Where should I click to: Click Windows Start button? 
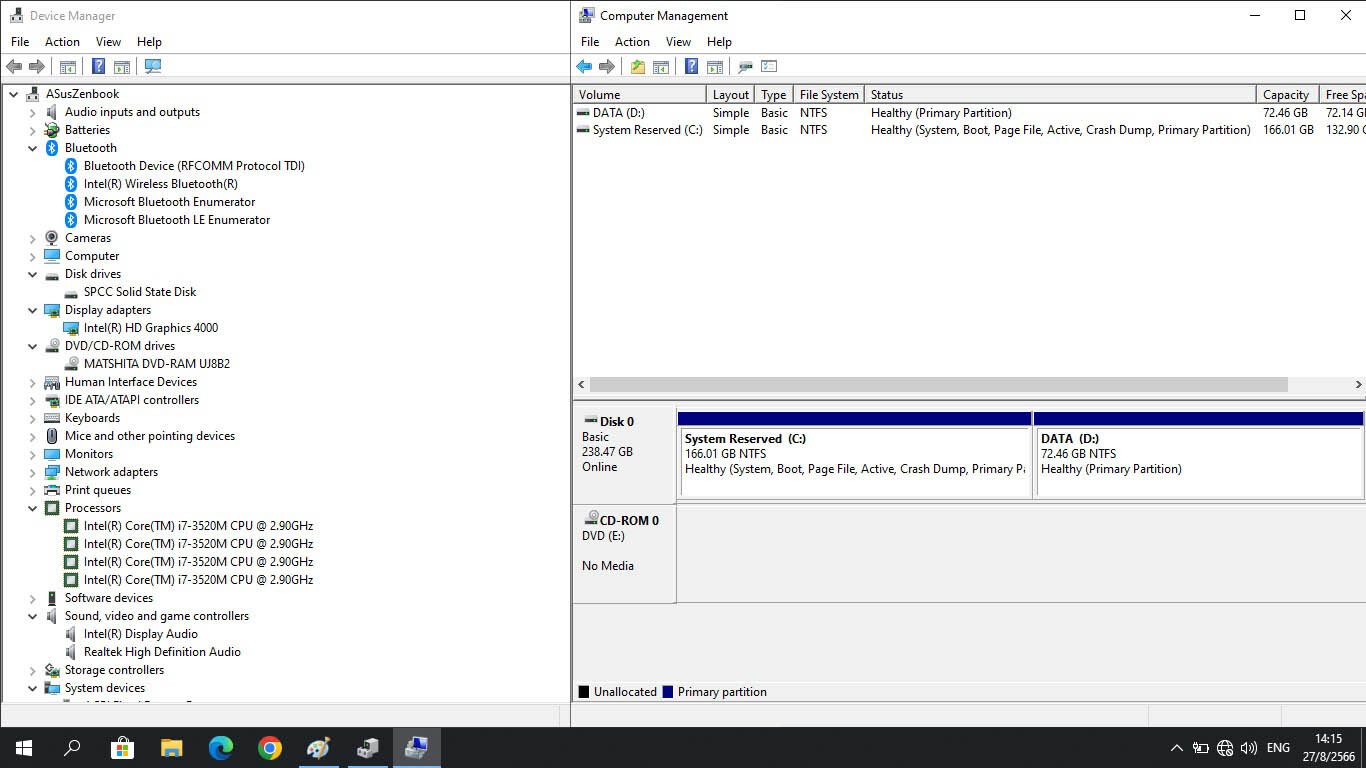pyautogui.click(x=24, y=748)
